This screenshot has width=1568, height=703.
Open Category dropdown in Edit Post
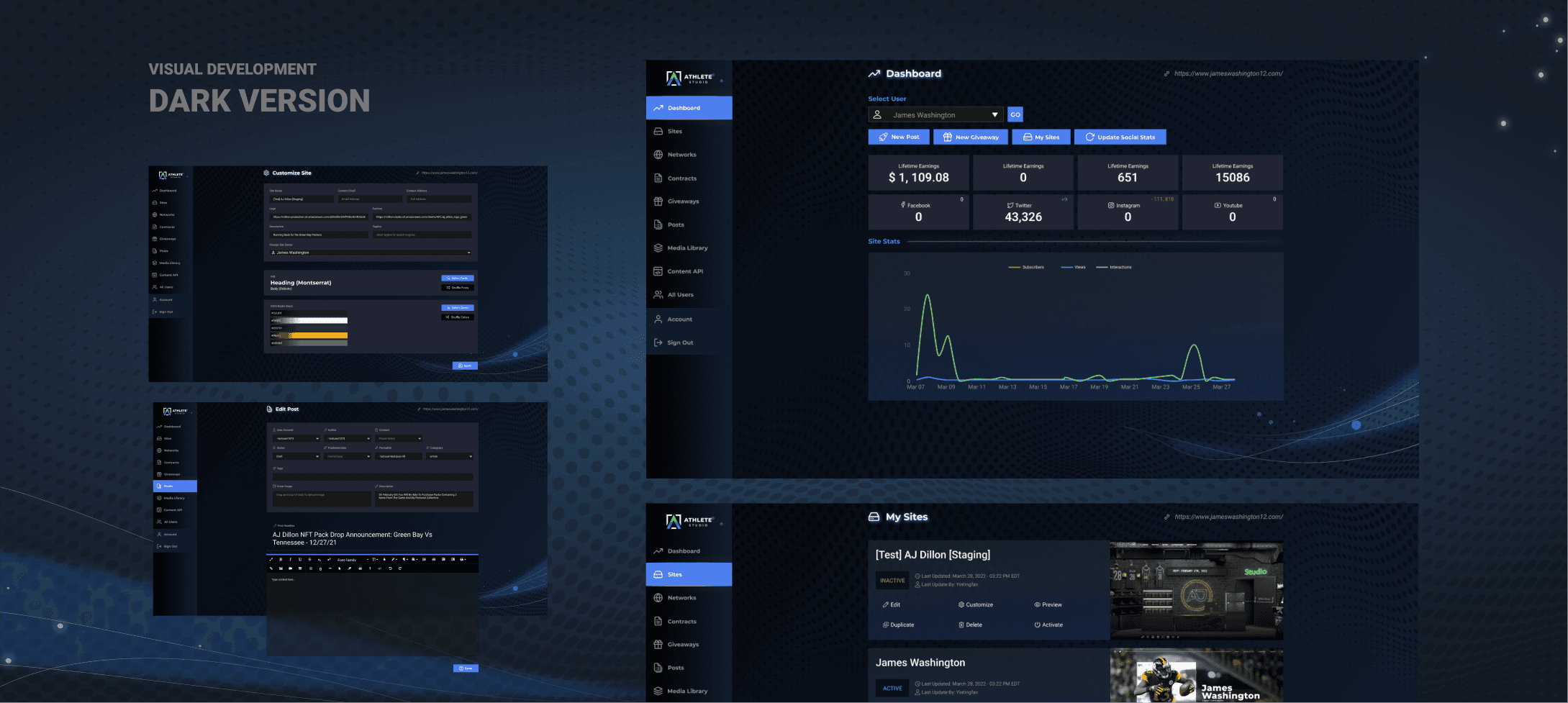[x=450, y=456]
